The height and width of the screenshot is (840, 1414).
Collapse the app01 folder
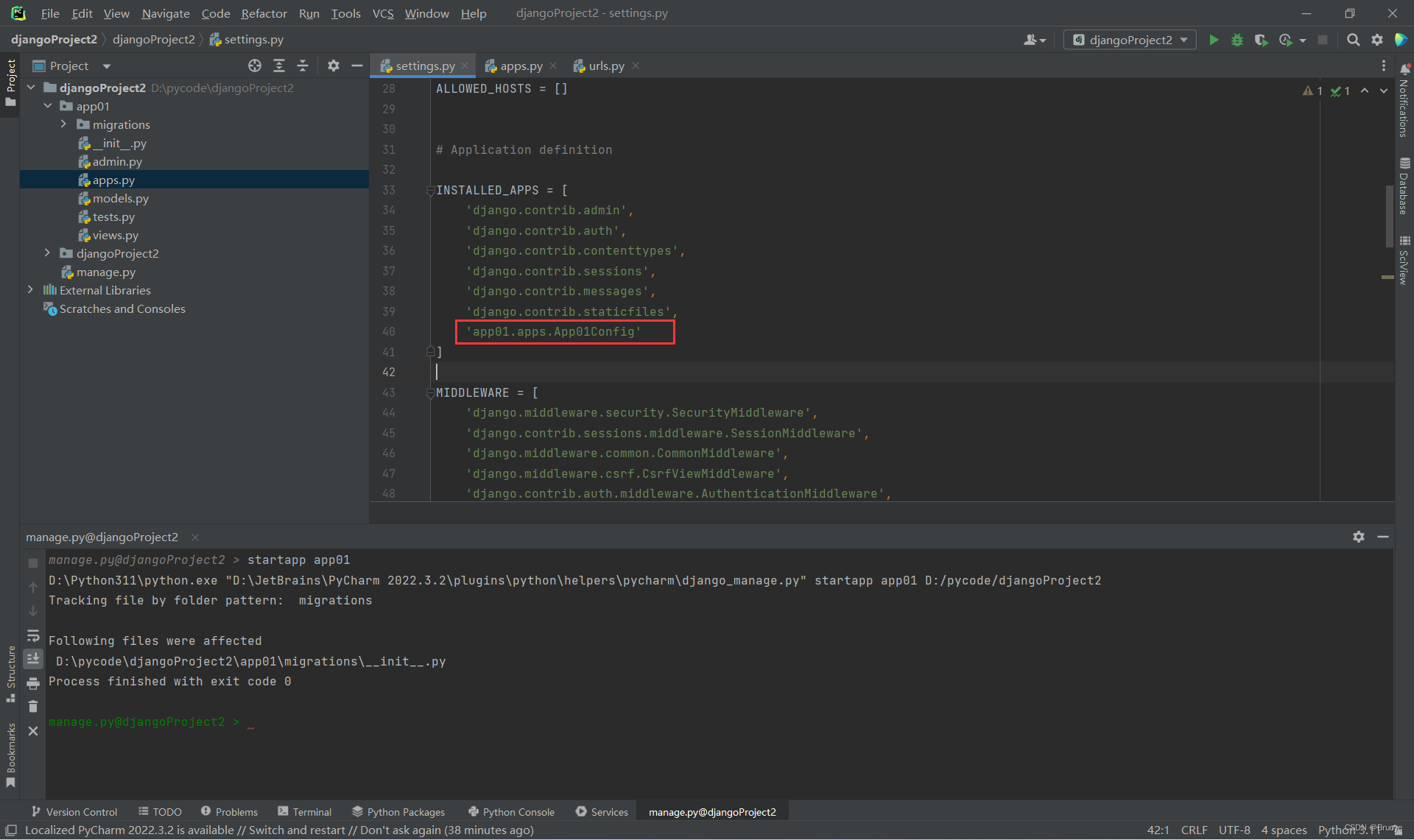pos(48,106)
